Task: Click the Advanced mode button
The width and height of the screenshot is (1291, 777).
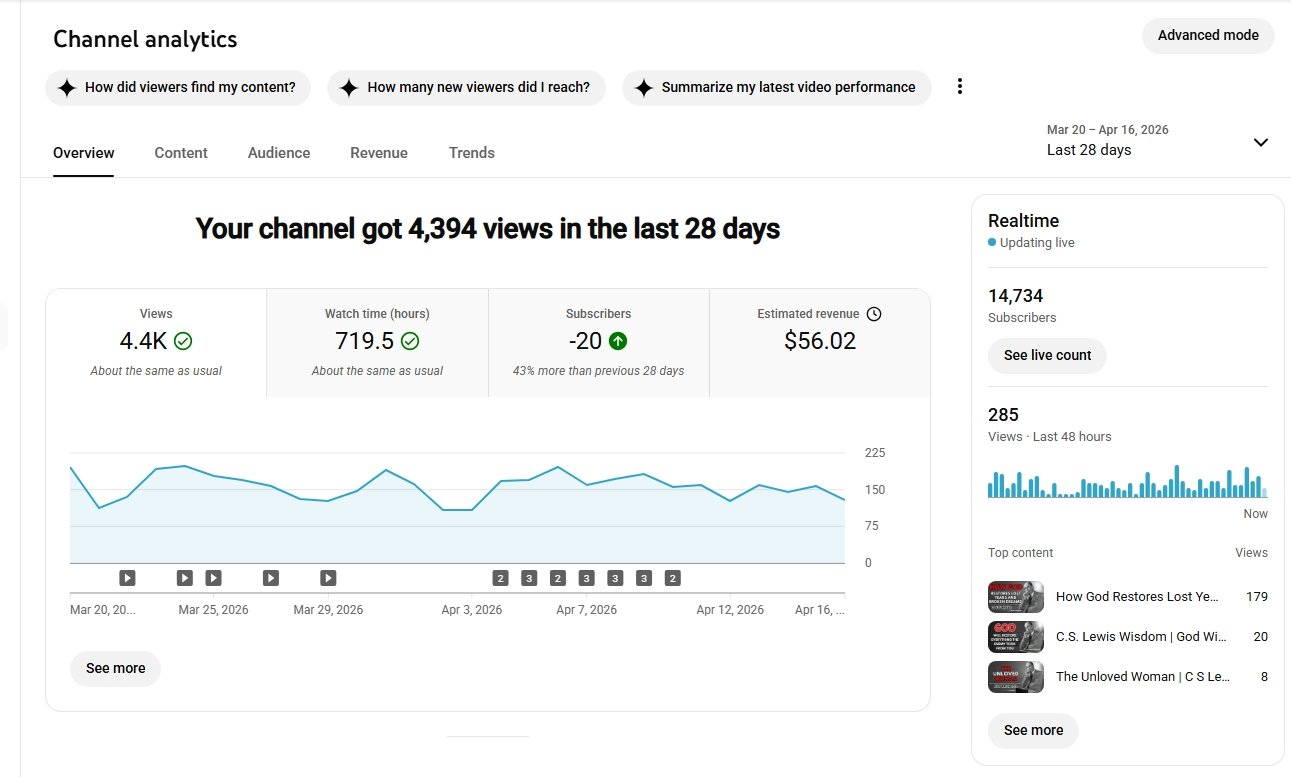Action: [x=1207, y=35]
